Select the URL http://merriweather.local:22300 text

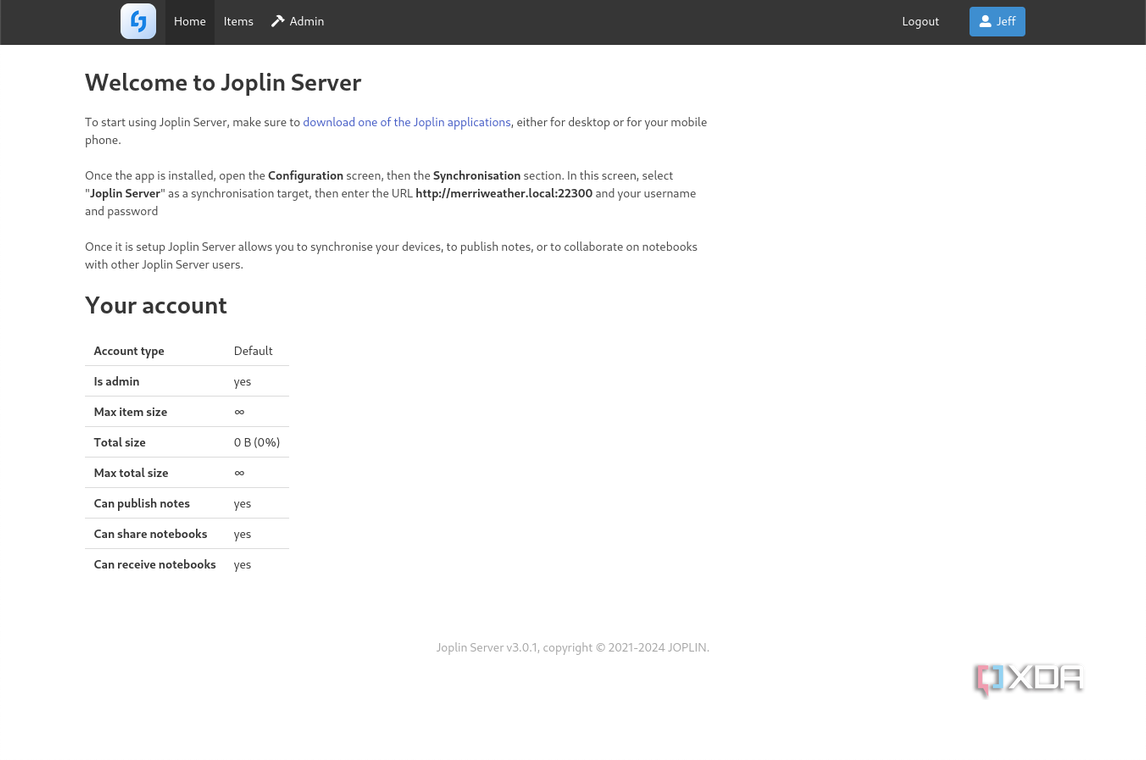click(504, 193)
